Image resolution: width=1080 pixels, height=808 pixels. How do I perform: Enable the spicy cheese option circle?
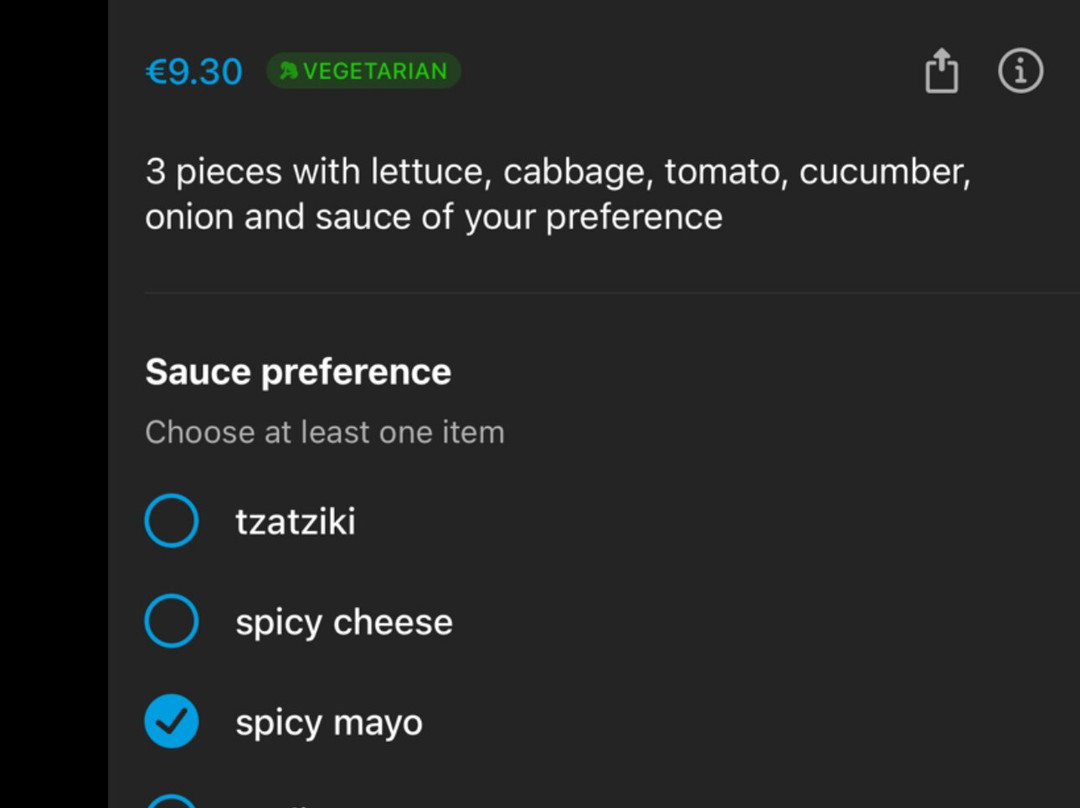coord(172,621)
